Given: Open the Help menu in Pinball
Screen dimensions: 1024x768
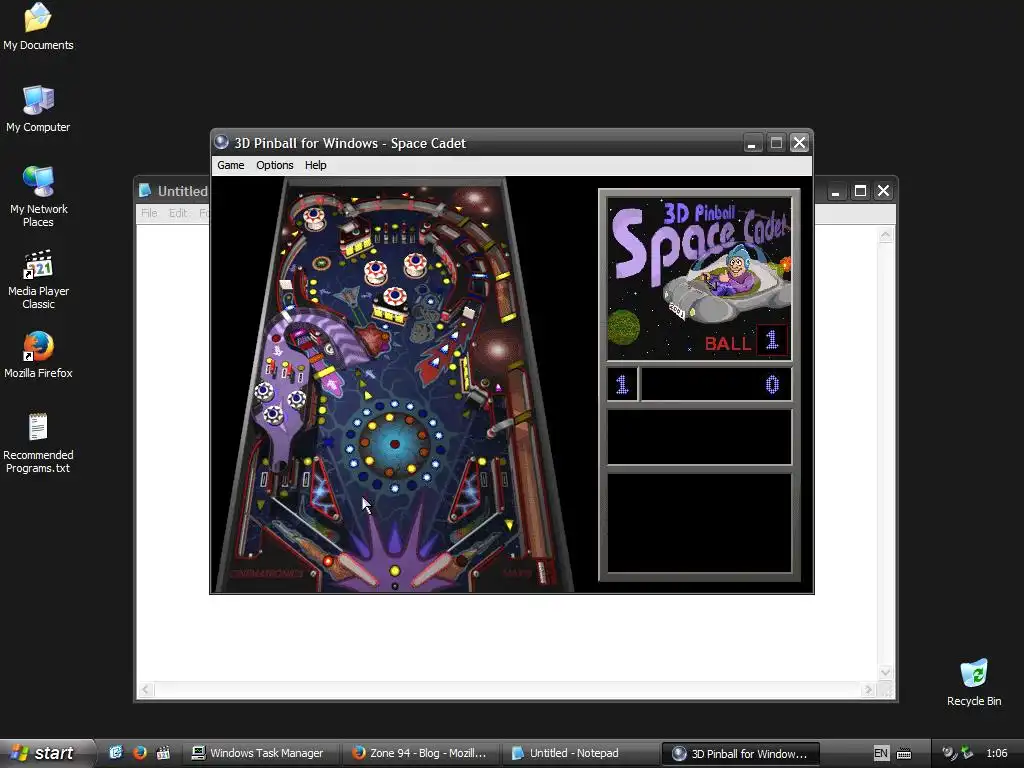Looking at the screenshot, I should 315,165.
